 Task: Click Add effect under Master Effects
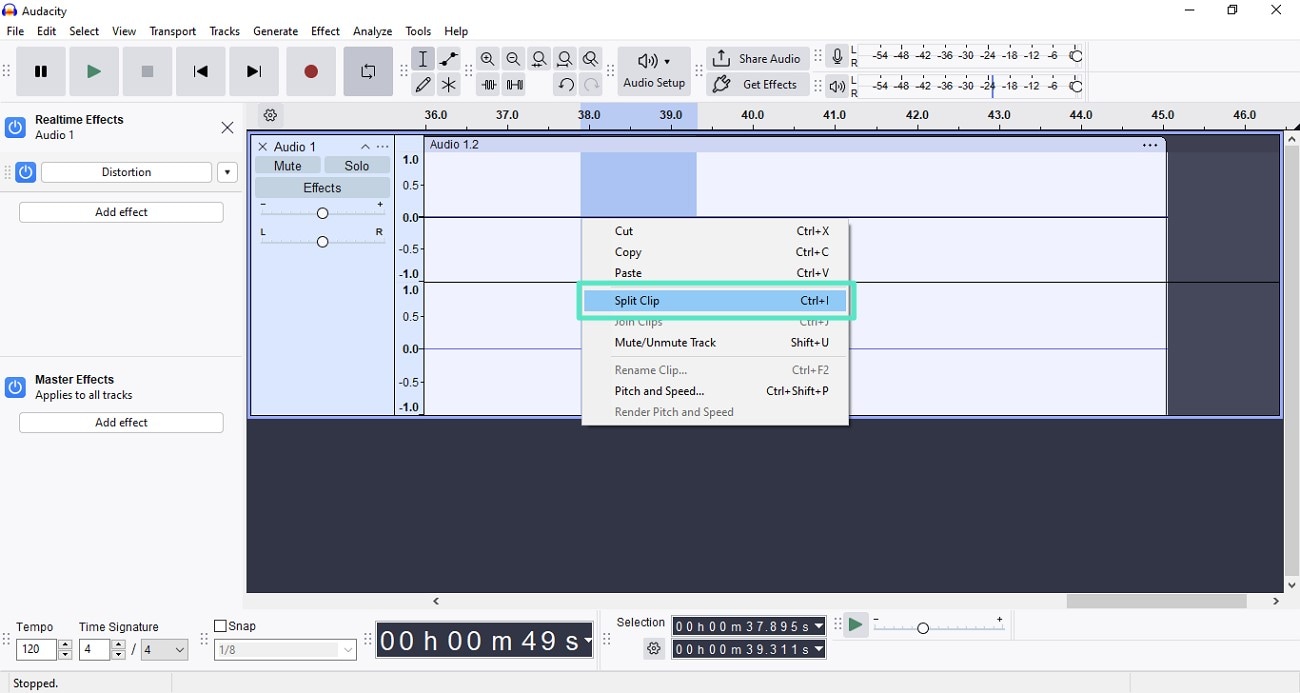coord(121,423)
